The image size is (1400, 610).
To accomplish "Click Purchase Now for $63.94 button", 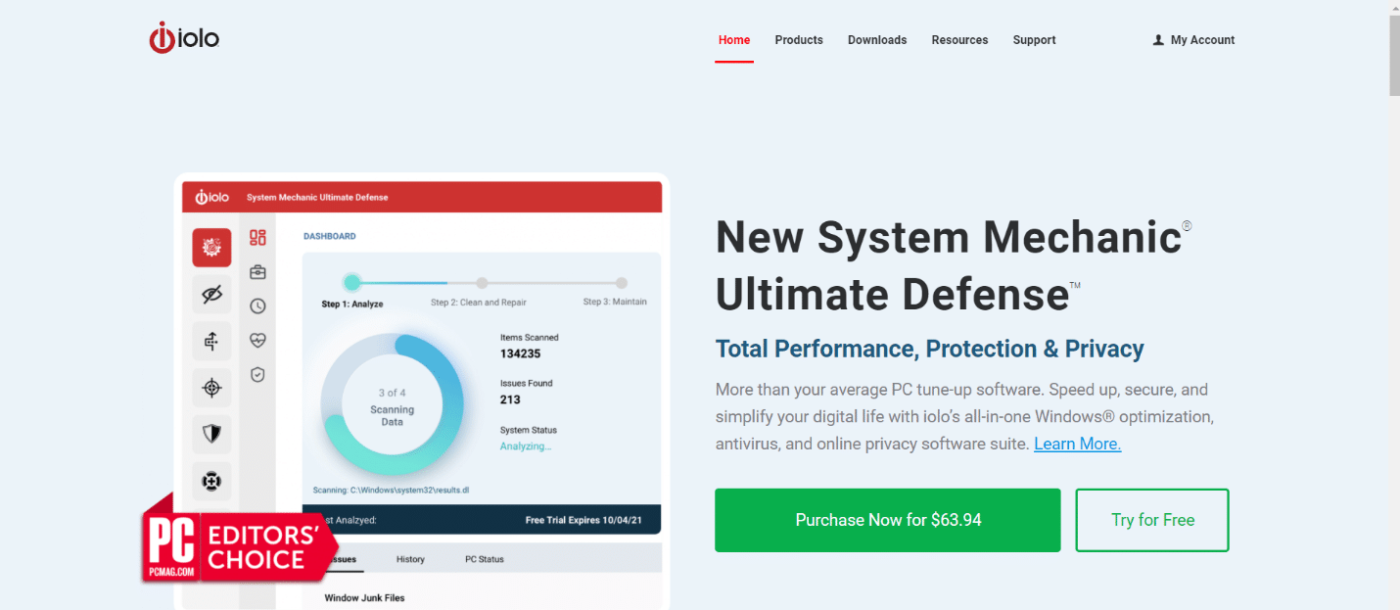I will tap(887, 520).
